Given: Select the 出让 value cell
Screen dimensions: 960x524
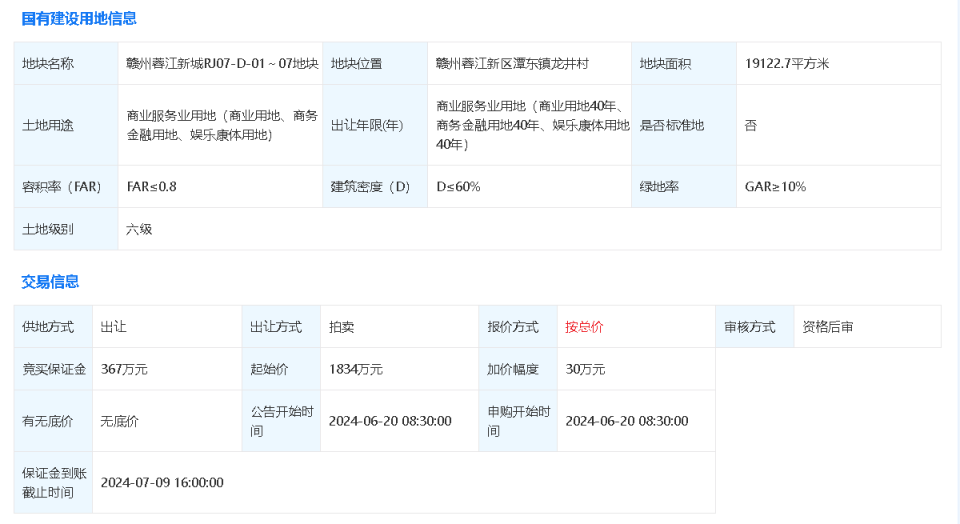Looking at the screenshot, I should tap(167, 327).
